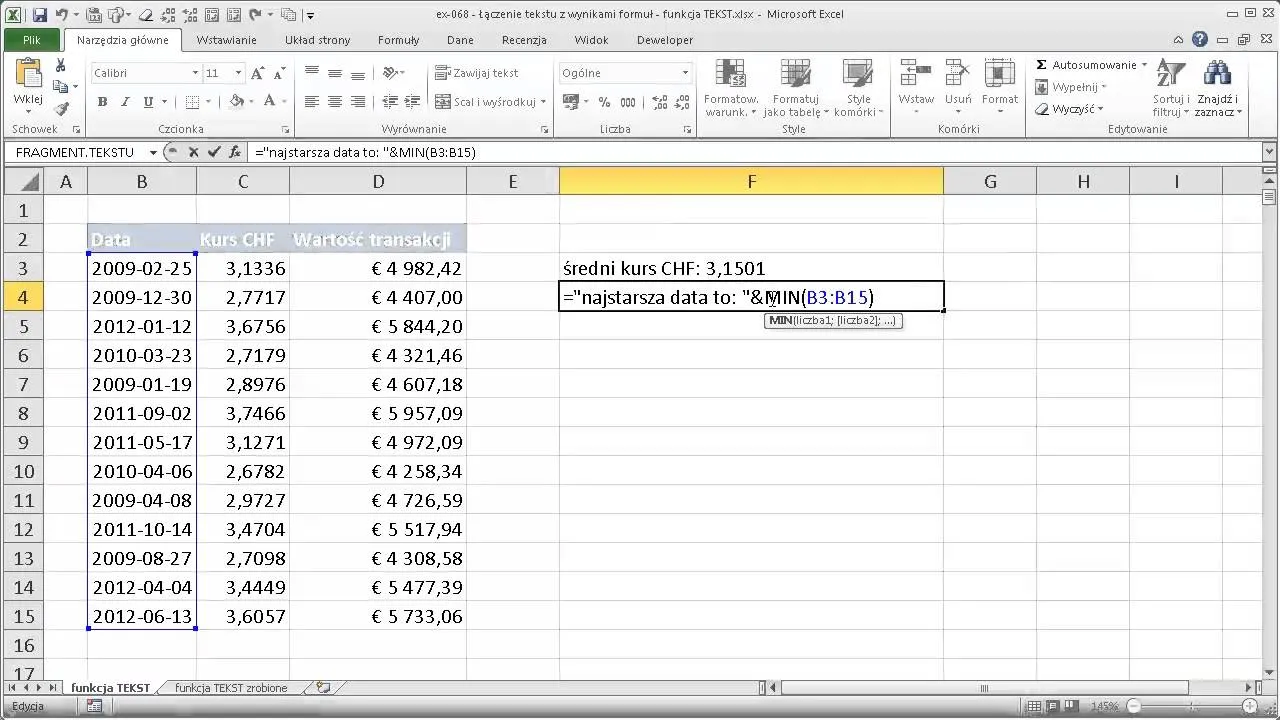Cancel formula entry with the X icon
This screenshot has height=720, width=1280.
click(193, 152)
